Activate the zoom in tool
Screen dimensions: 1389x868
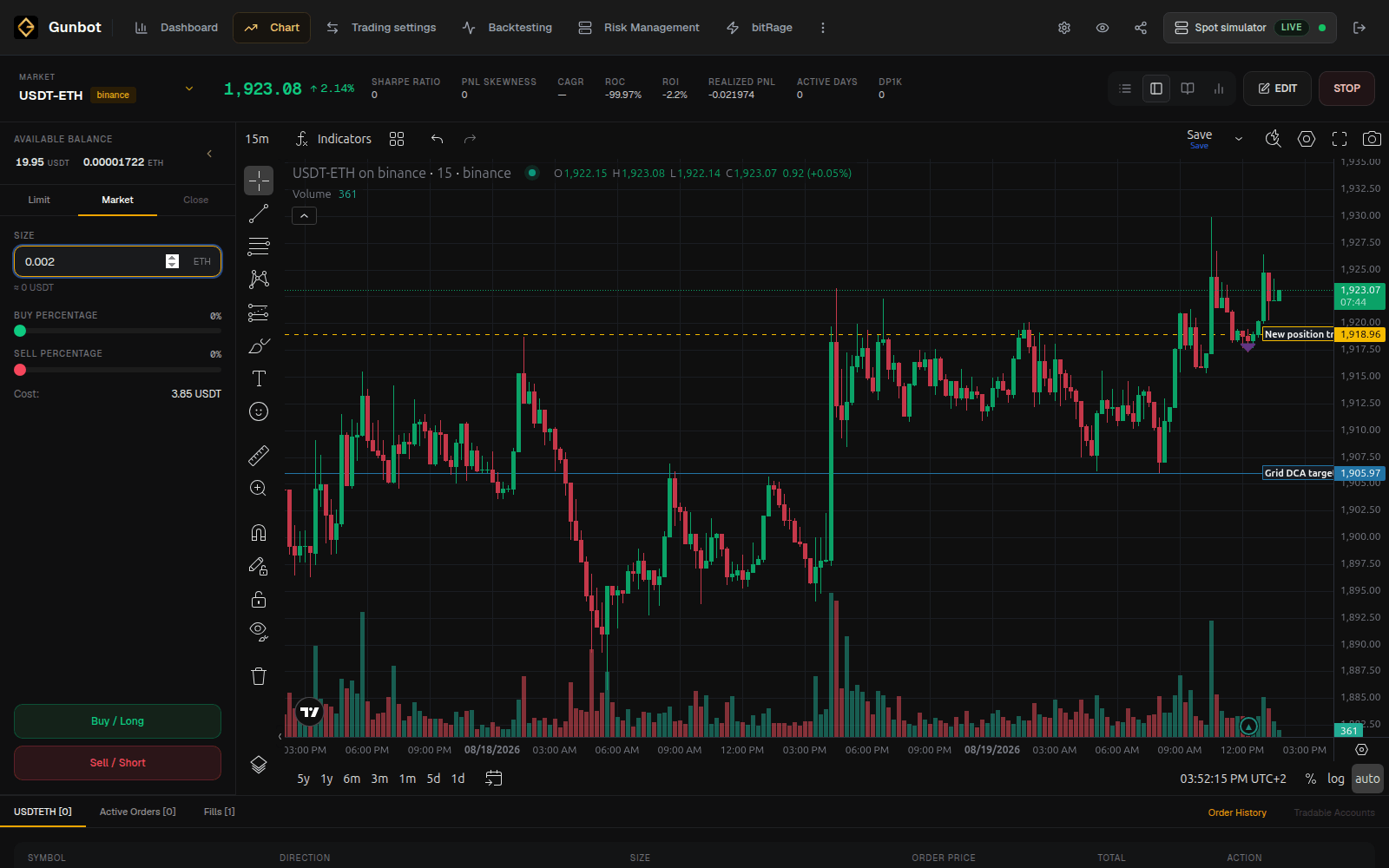[259, 488]
